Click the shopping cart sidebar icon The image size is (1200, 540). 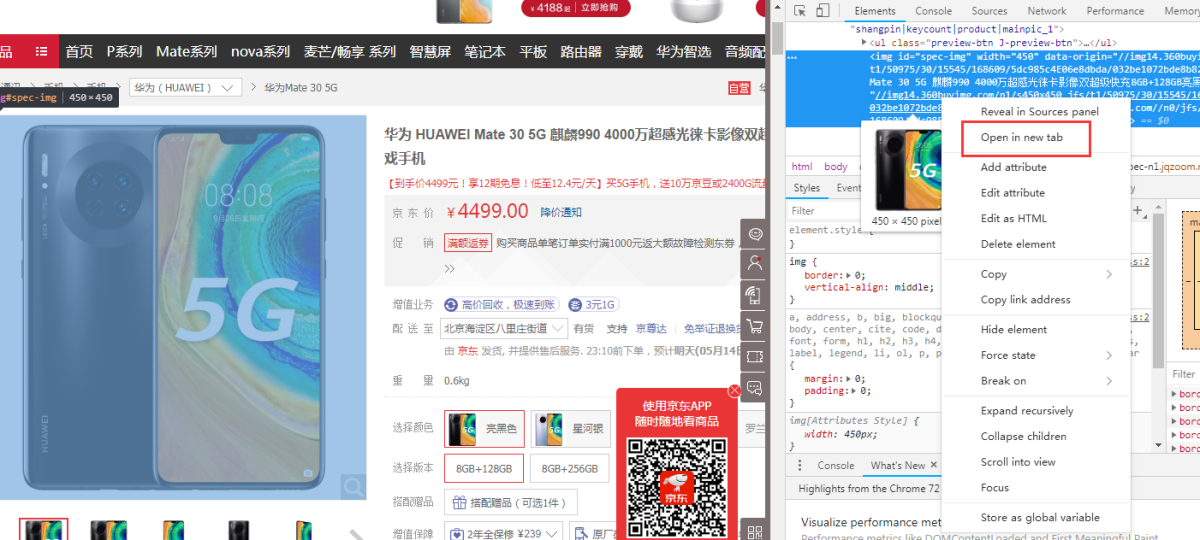click(755, 326)
